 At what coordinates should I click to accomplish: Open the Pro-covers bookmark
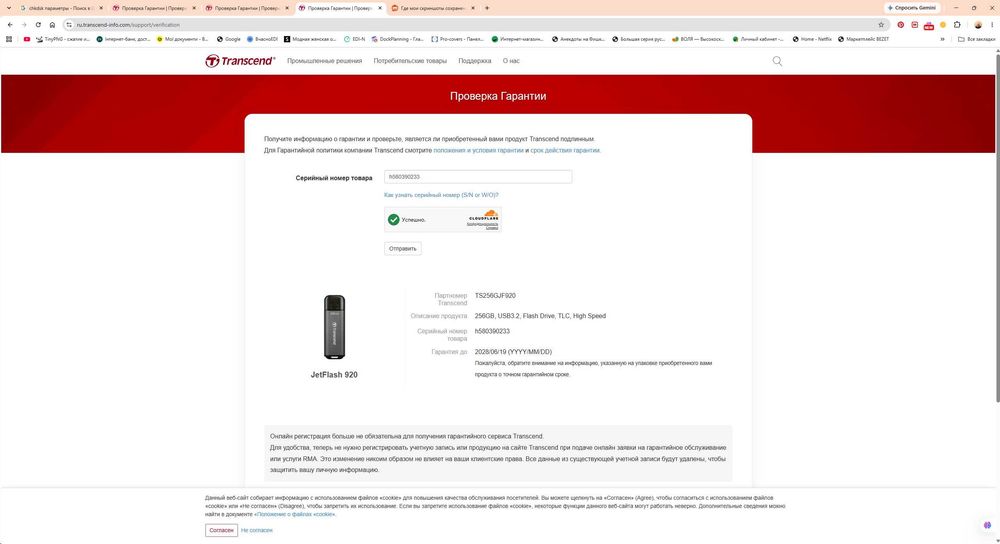(x=457, y=39)
